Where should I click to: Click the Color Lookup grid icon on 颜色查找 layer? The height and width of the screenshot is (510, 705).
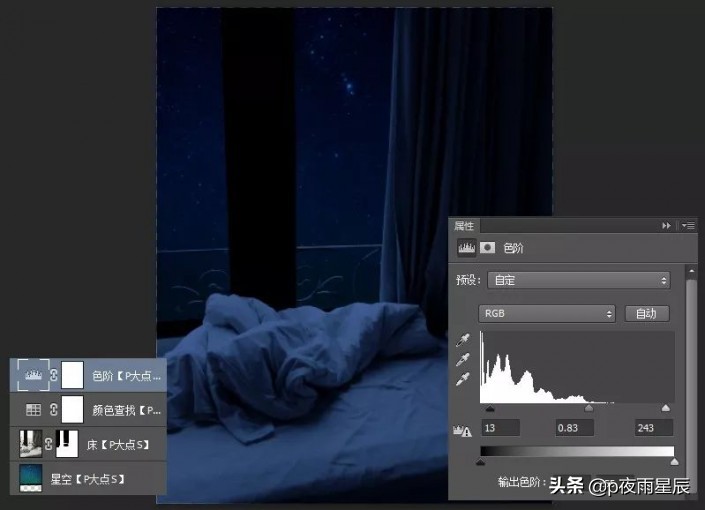pyautogui.click(x=33, y=409)
